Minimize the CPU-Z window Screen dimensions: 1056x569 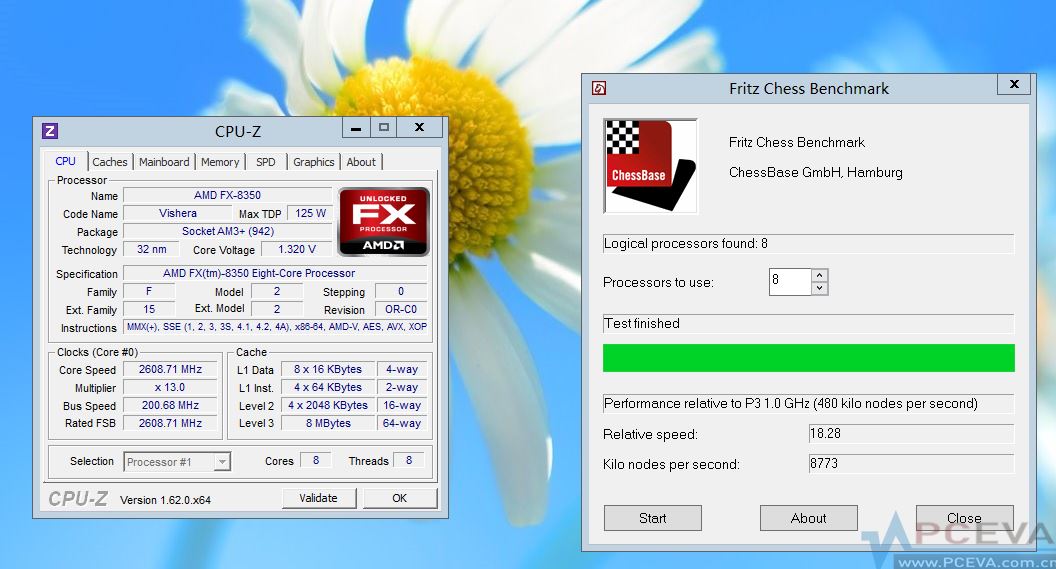[357, 128]
